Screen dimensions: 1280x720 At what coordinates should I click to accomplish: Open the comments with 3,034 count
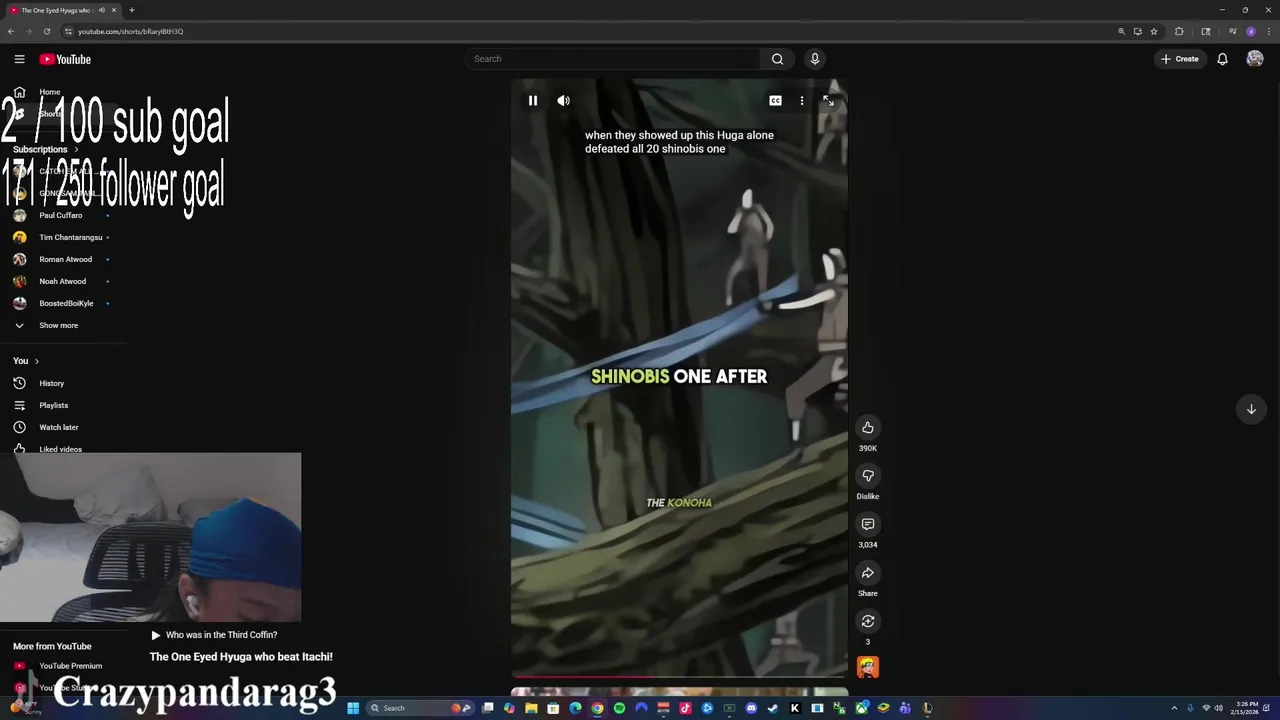tap(868, 524)
